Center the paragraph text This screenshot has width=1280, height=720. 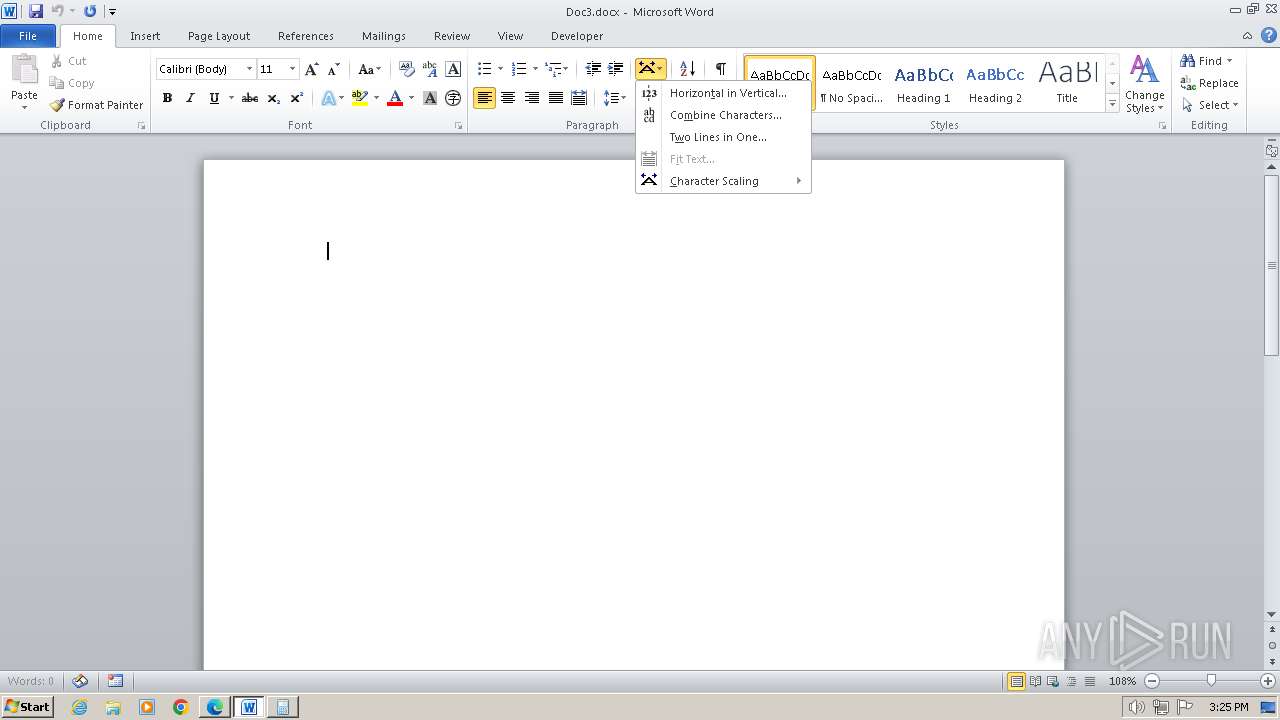click(x=508, y=98)
